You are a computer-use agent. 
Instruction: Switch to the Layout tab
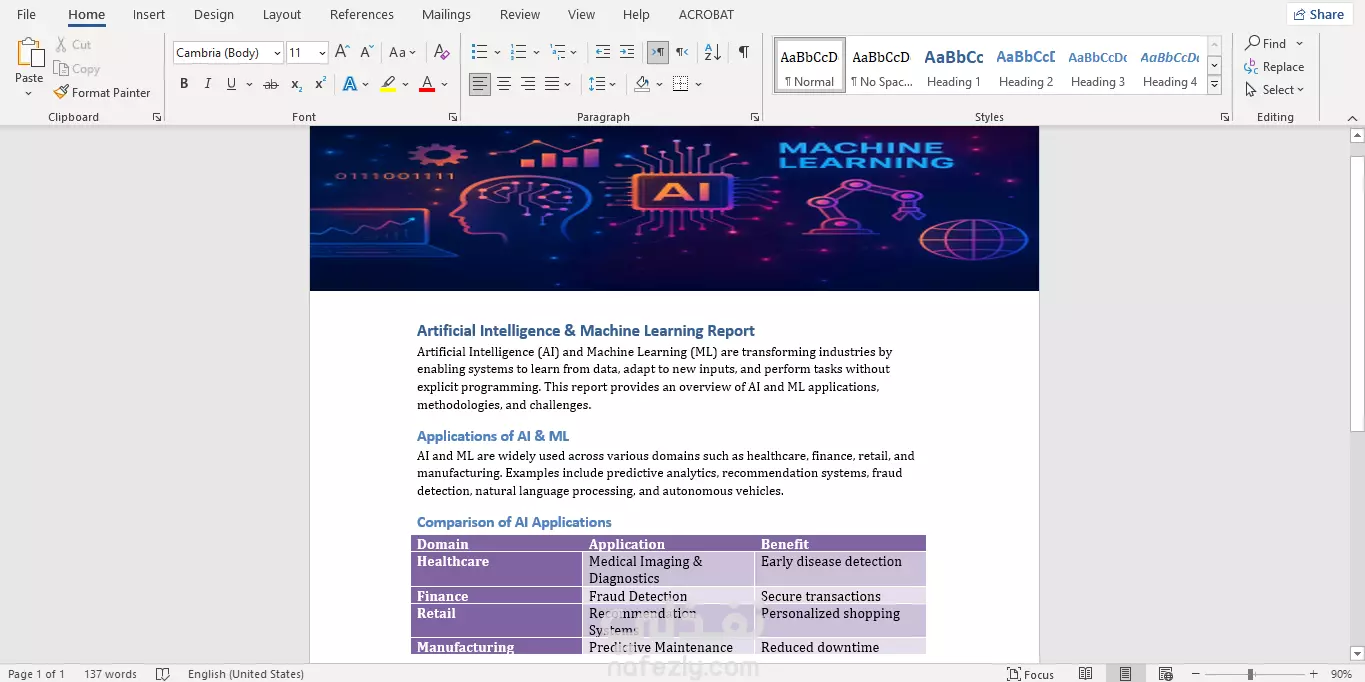(x=282, y=15)
